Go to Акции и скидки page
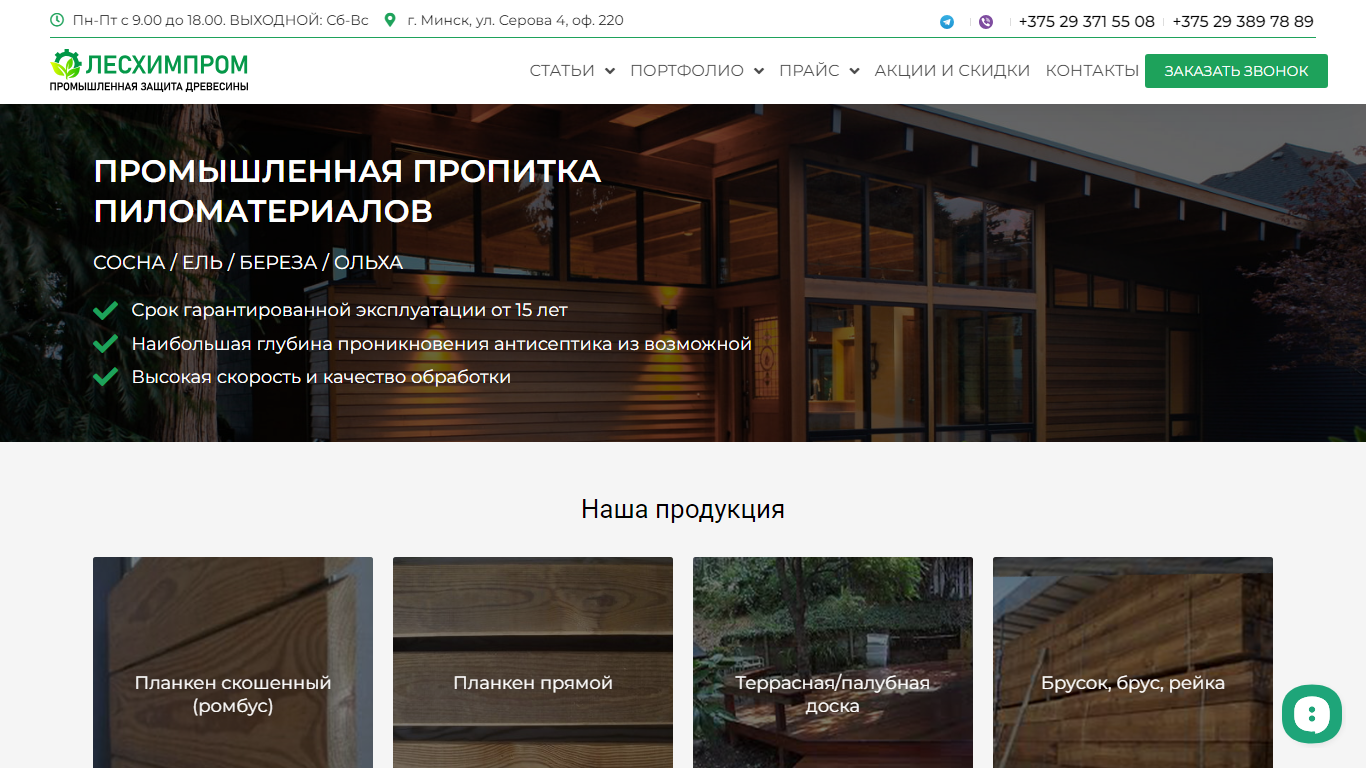This screenshot has width=1366, height=768. (x=952, y=71)
